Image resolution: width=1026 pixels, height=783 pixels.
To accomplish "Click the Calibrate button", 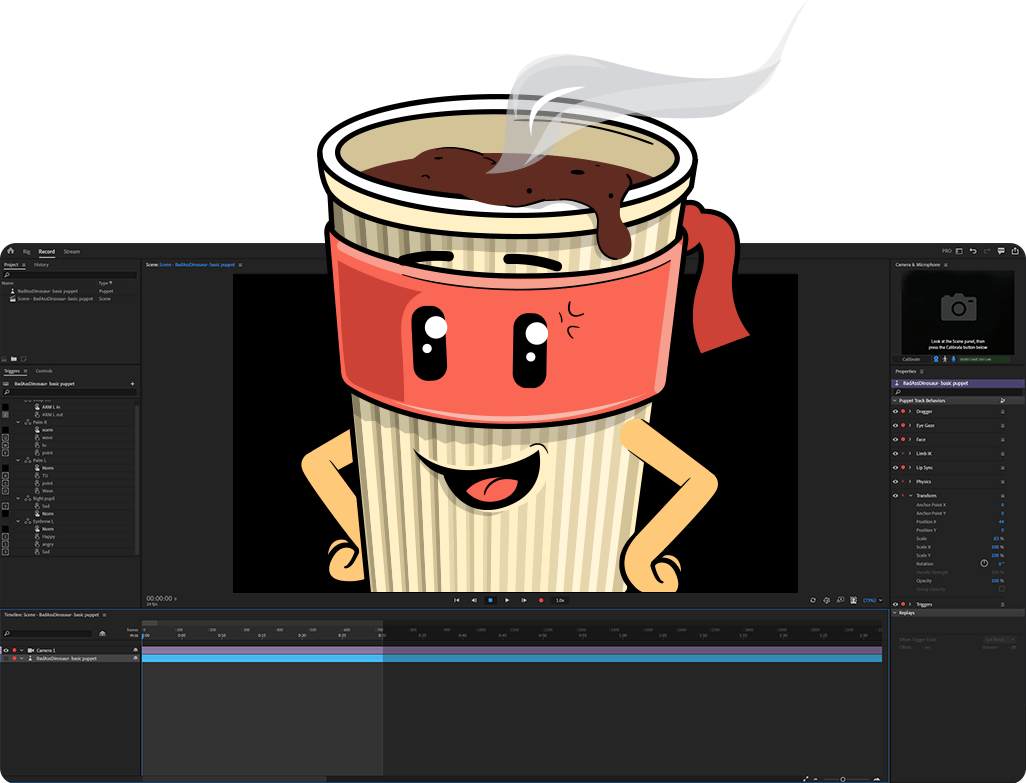I will point(911,359).
